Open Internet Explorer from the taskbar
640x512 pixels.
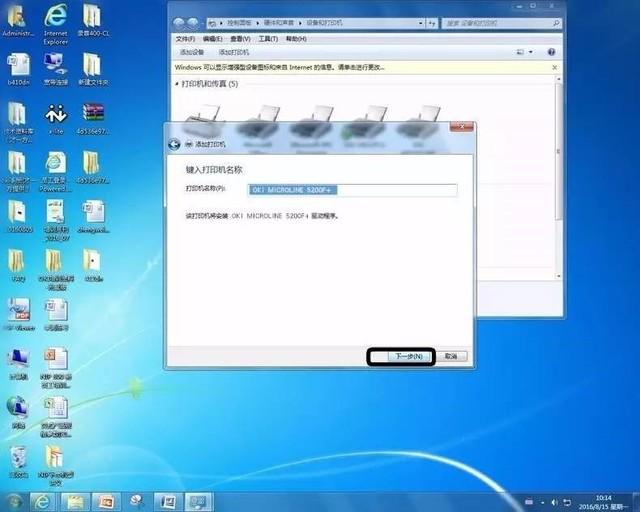42,501
